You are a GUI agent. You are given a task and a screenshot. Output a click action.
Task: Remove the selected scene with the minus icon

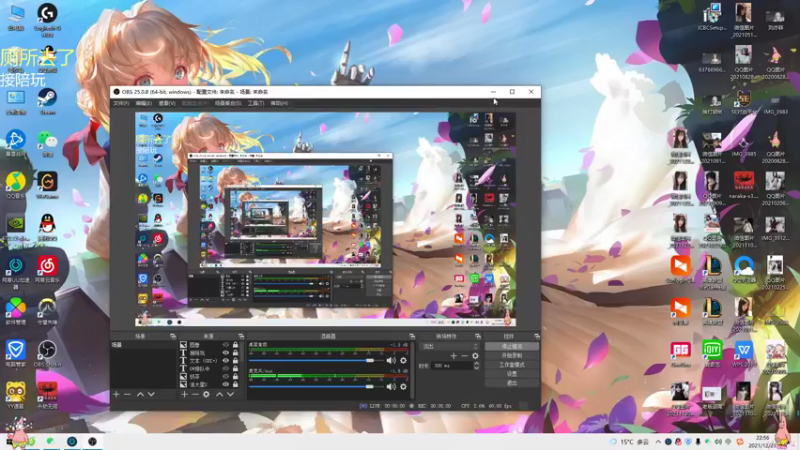point(127,394)
